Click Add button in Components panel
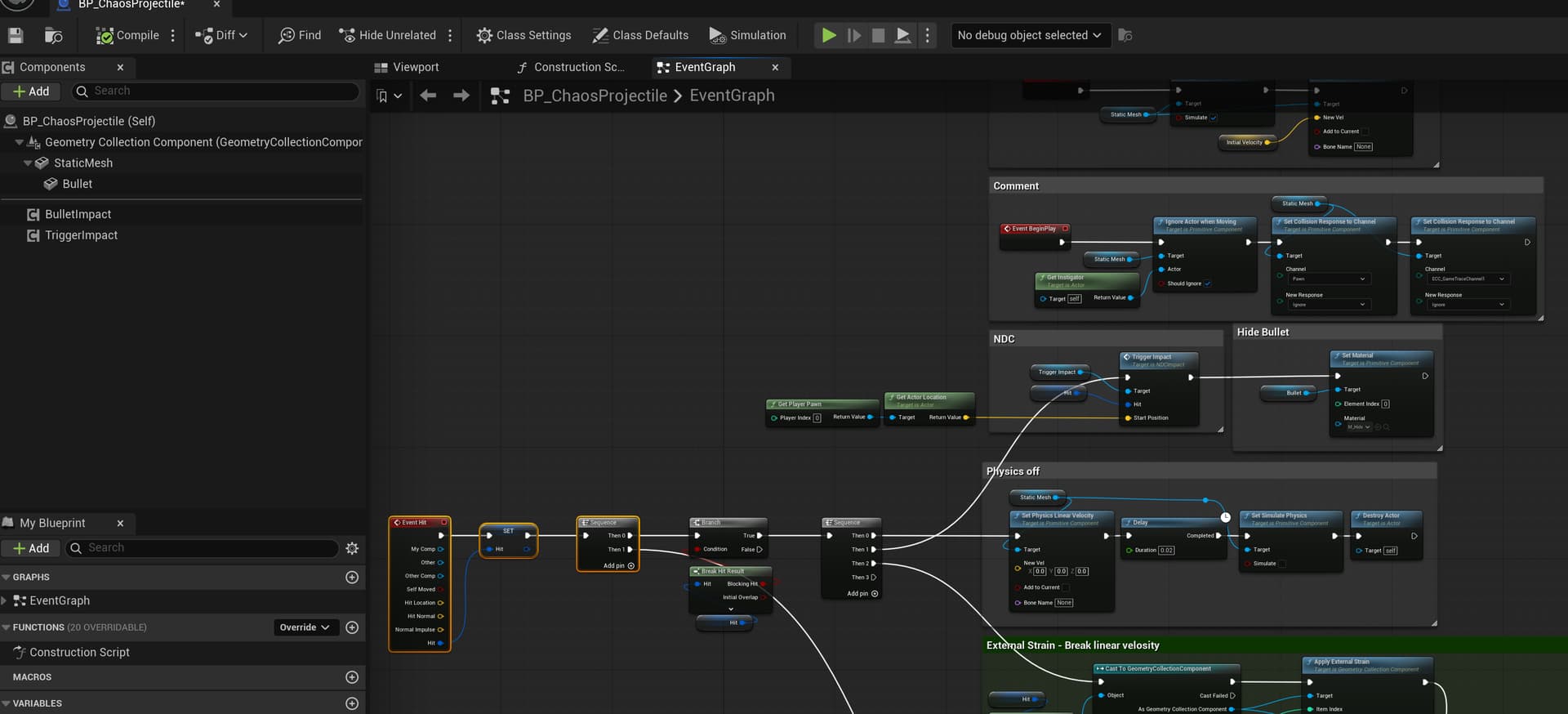Screen dimensions: 1568x714 [31, 91]
